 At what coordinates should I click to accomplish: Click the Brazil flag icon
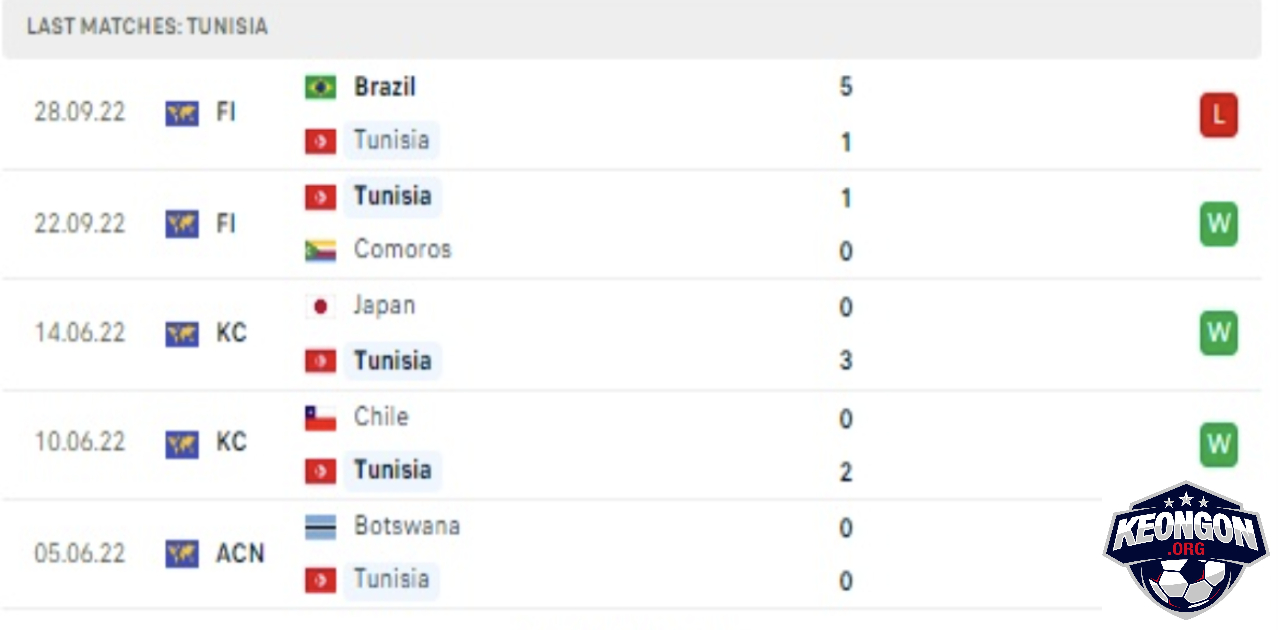pos(320,87)
